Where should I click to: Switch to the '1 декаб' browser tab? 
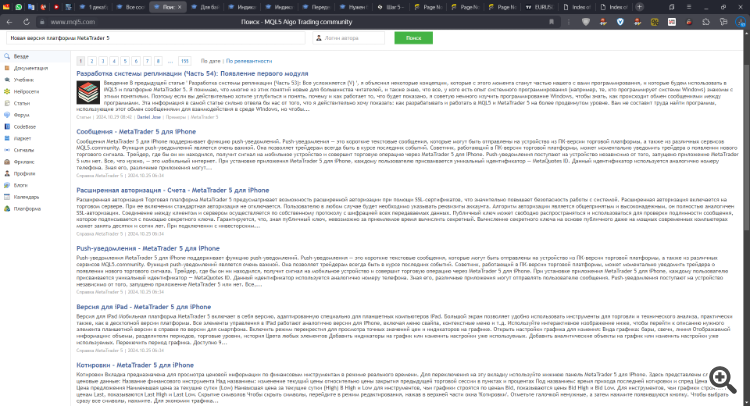coord(93,7)
